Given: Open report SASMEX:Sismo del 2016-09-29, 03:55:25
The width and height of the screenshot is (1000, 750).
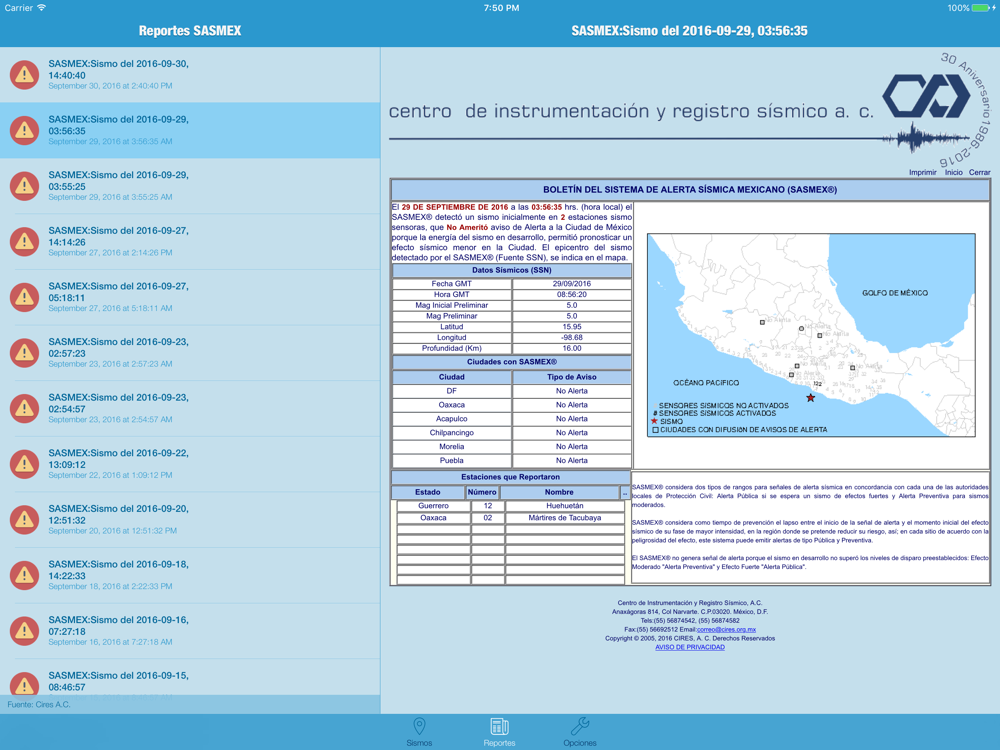Looking at the screenshot, I should click(x=190, y=186).
